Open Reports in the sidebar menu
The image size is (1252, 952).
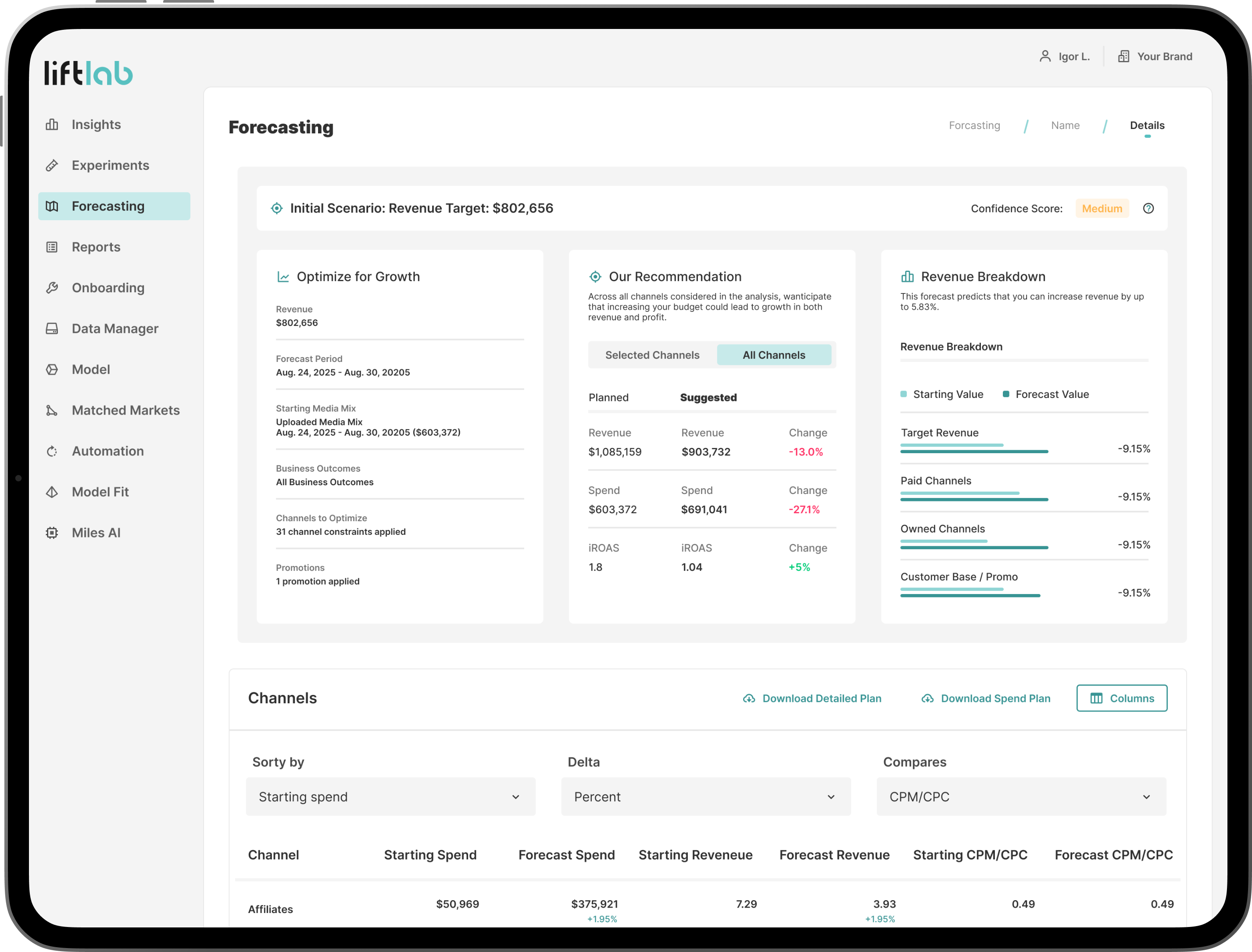(x=96, y=247)
